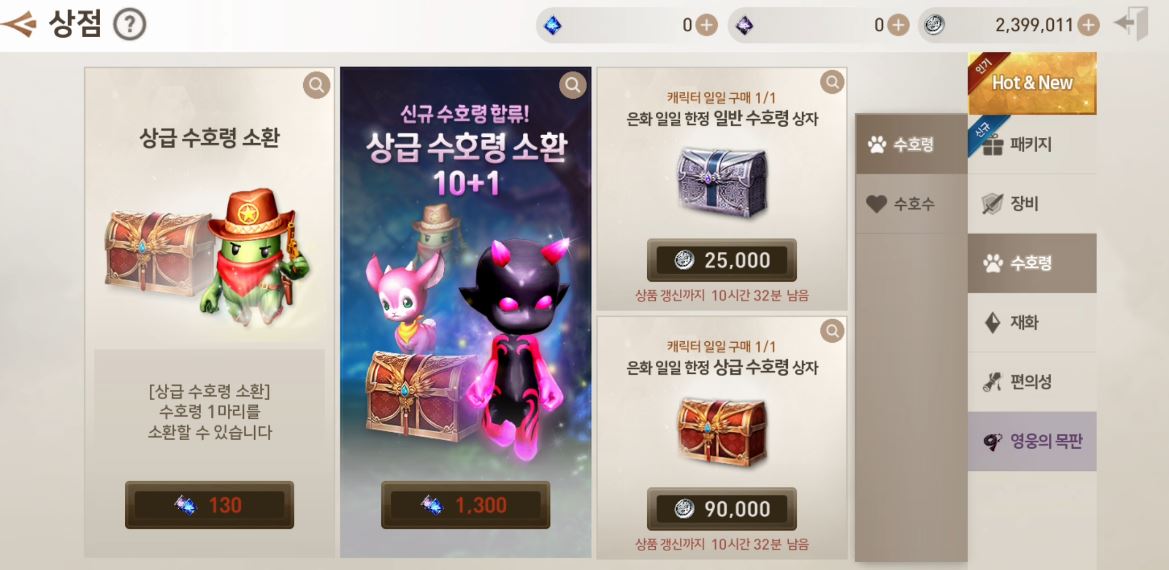
Task: Select the 수호령 paw sub-tab
Action: (x=911, y=145)
